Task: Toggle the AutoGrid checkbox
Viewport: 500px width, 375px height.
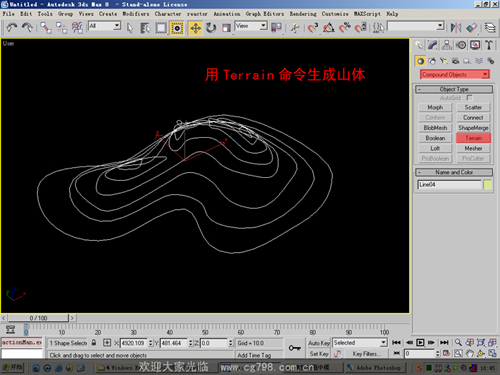Action: [x=469, y=98]
